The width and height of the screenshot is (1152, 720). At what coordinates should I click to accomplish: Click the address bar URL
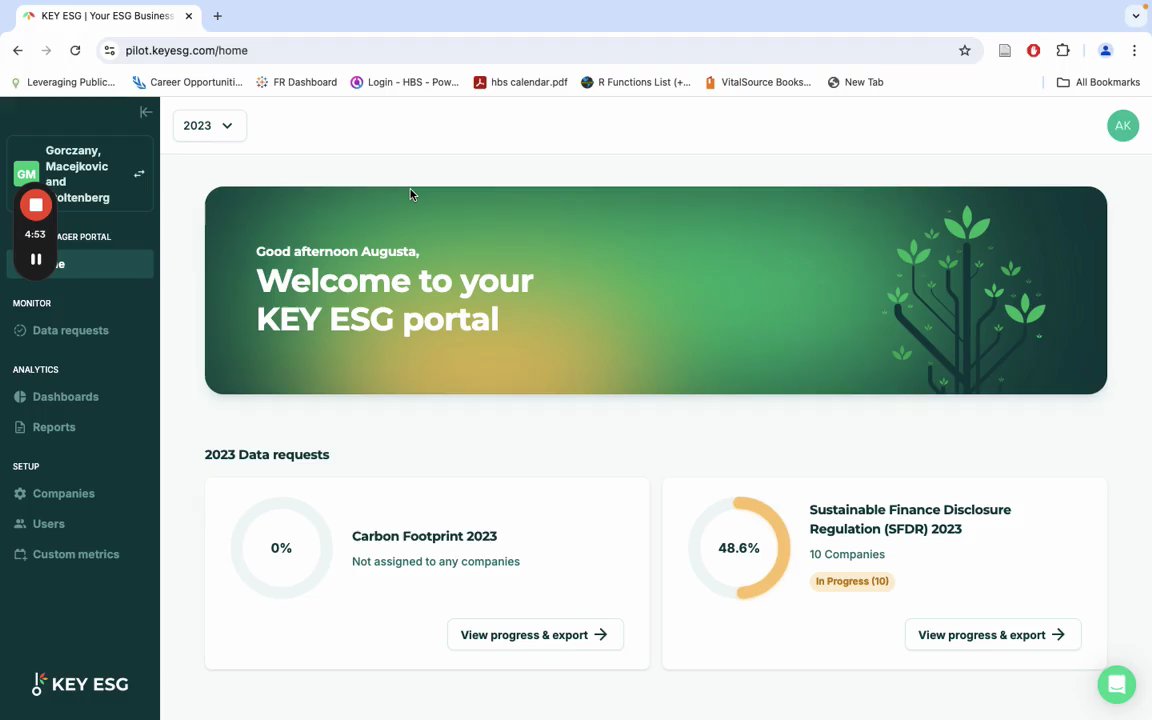(187, 51)
